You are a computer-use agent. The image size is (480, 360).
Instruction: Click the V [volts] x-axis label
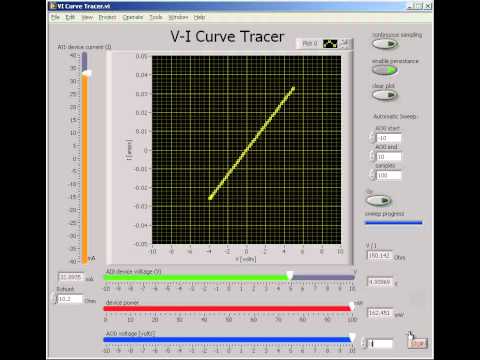click(x=246, y=259)
